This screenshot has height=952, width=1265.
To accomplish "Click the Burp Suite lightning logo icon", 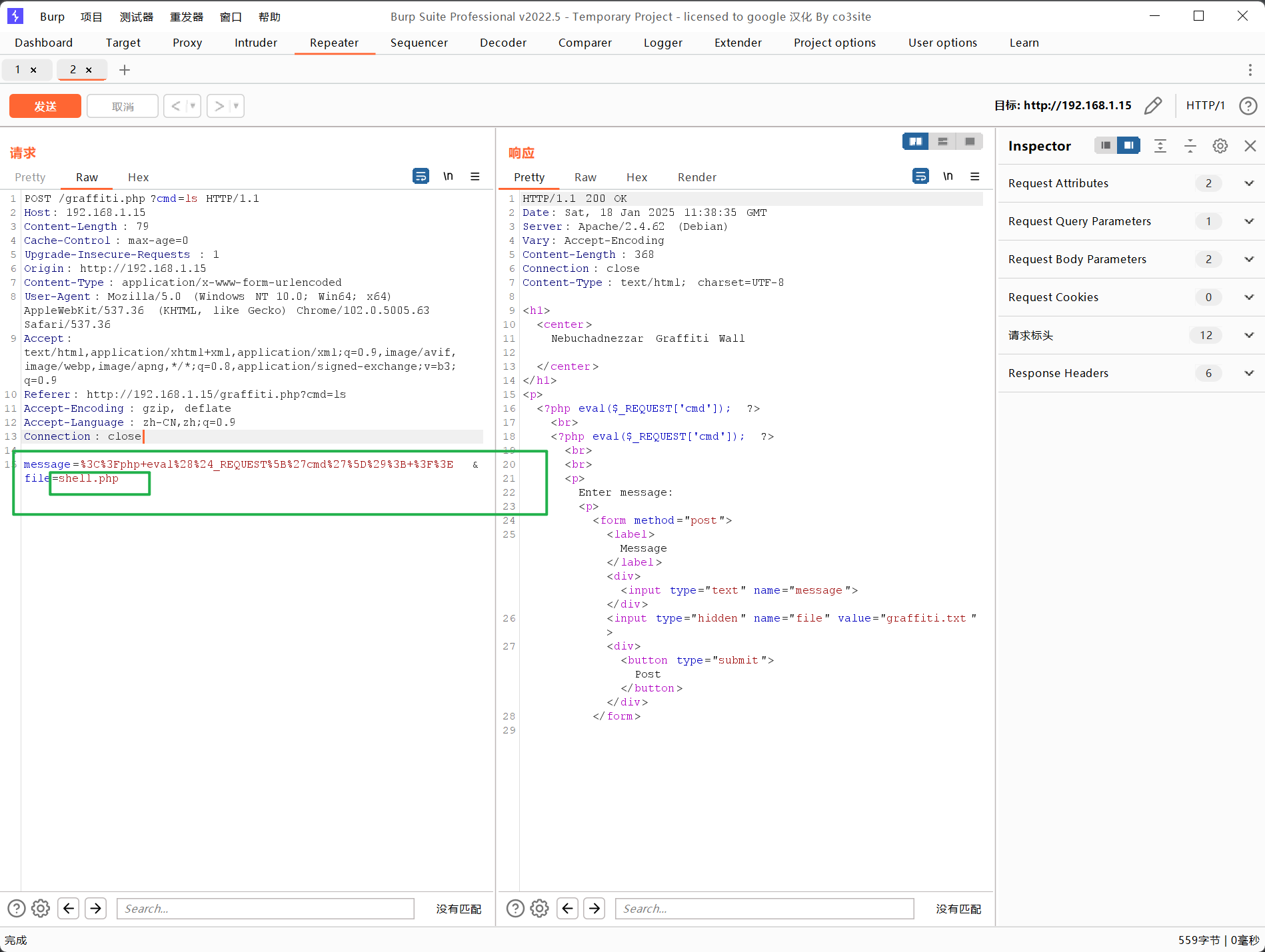I will point(15,16).
